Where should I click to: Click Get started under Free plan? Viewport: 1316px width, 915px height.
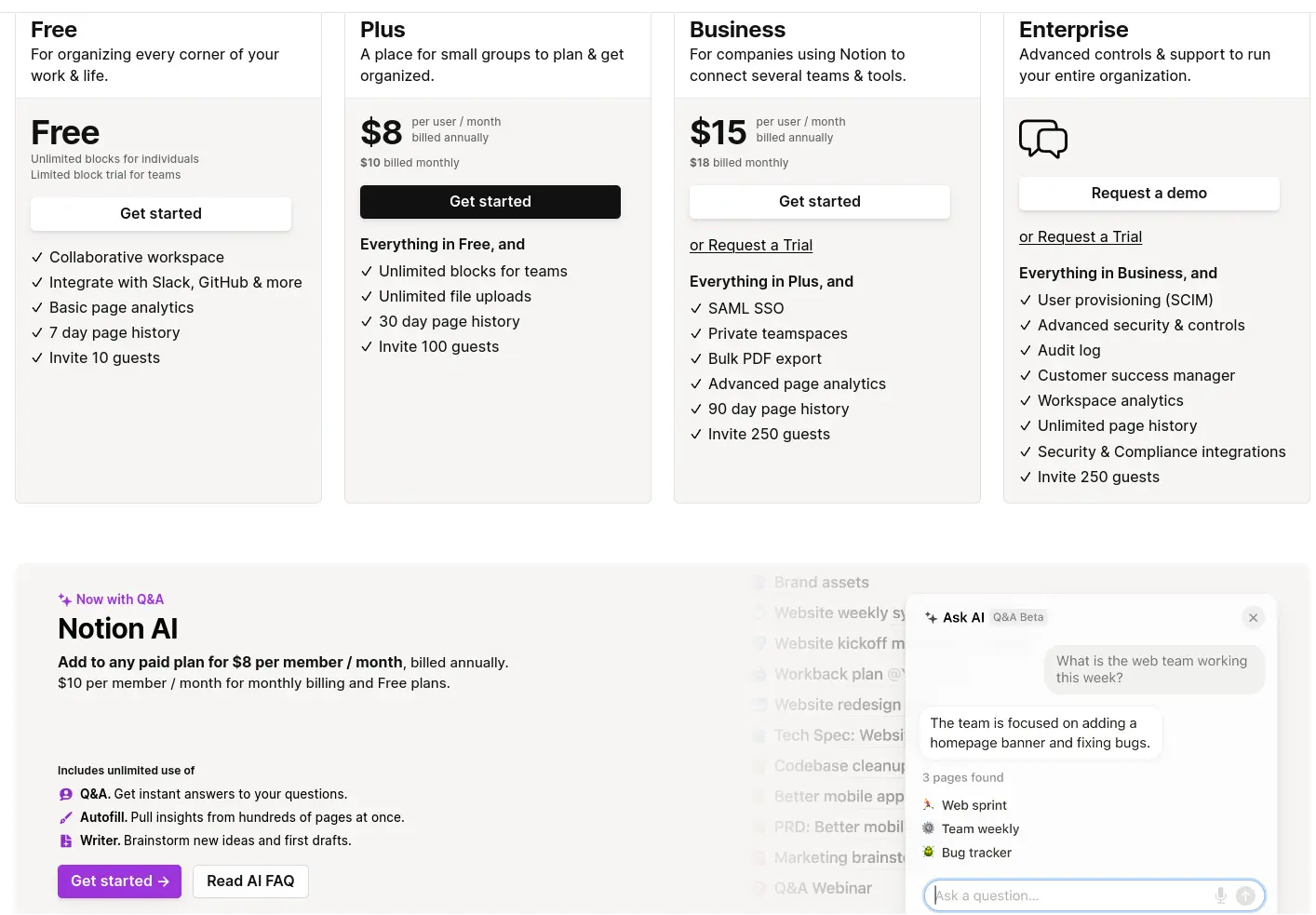point(161,214)
